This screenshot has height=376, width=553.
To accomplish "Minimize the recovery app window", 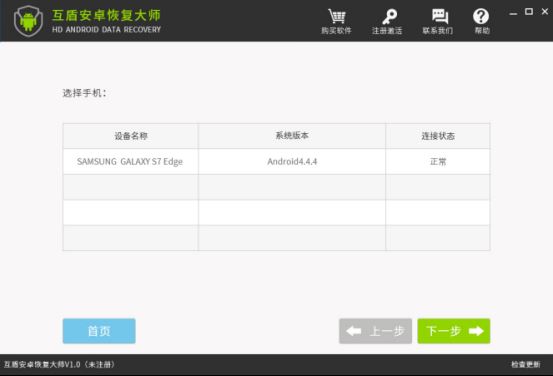I will point(513,13).
